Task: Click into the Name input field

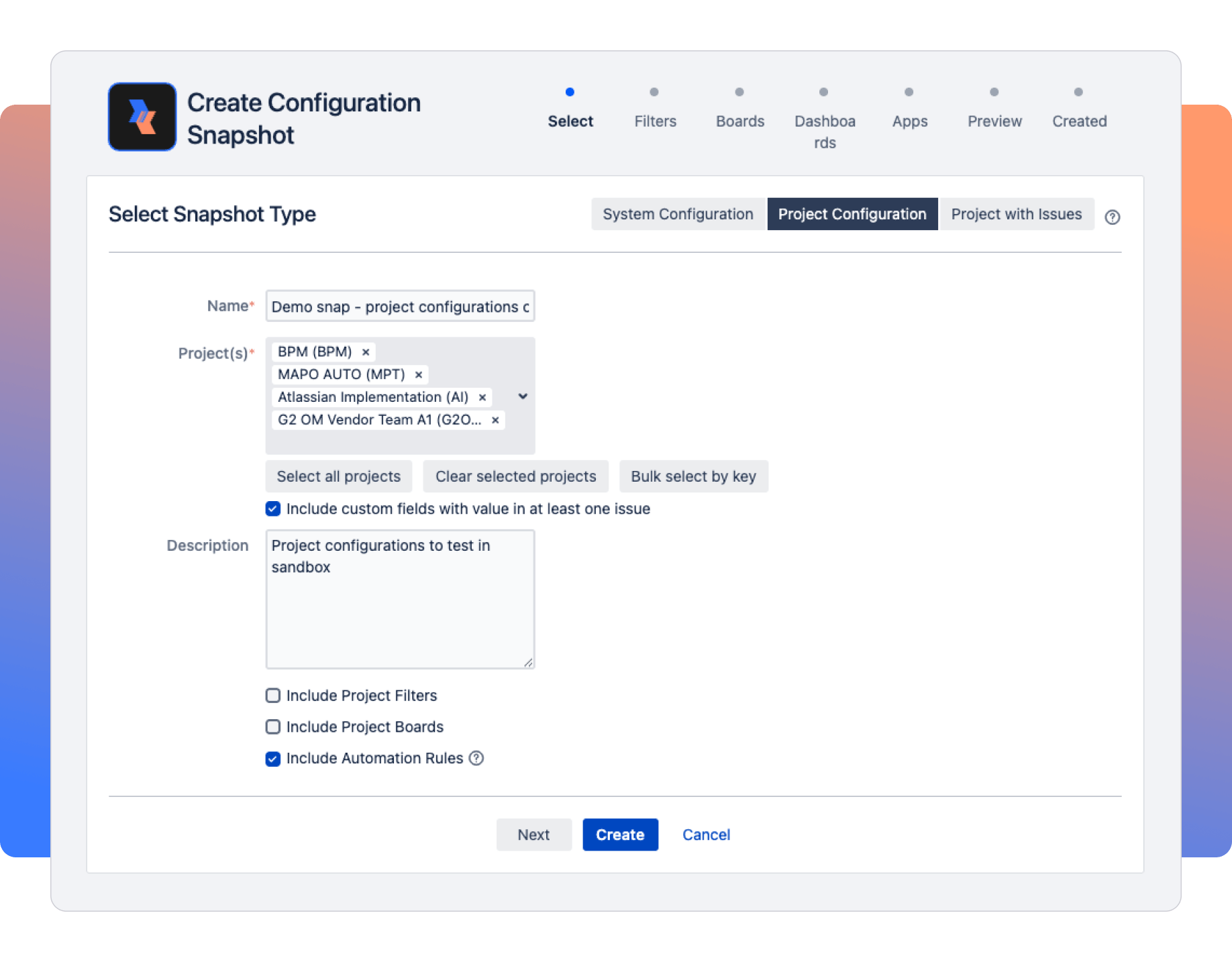Action: (x=400, y=307)
